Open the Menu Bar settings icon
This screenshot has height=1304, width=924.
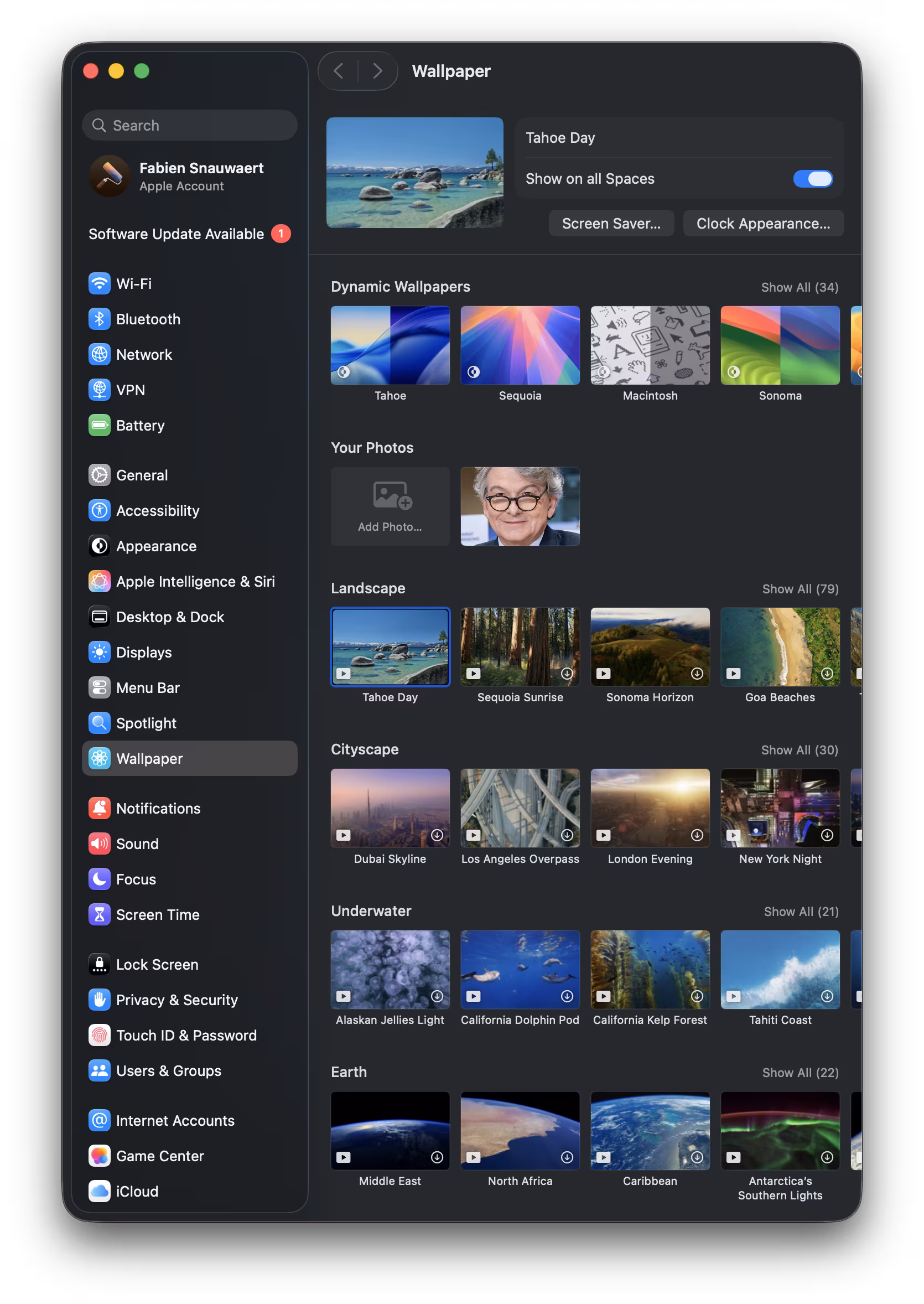point(100,687)
